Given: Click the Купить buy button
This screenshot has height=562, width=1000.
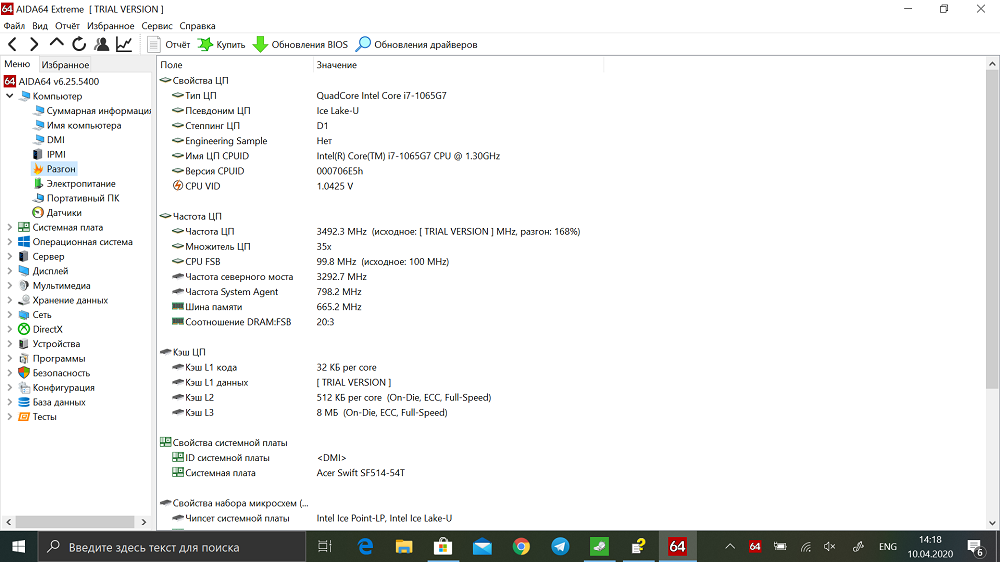Looking at the screenshot, I should pyautogui.click(x=221, y=45).
